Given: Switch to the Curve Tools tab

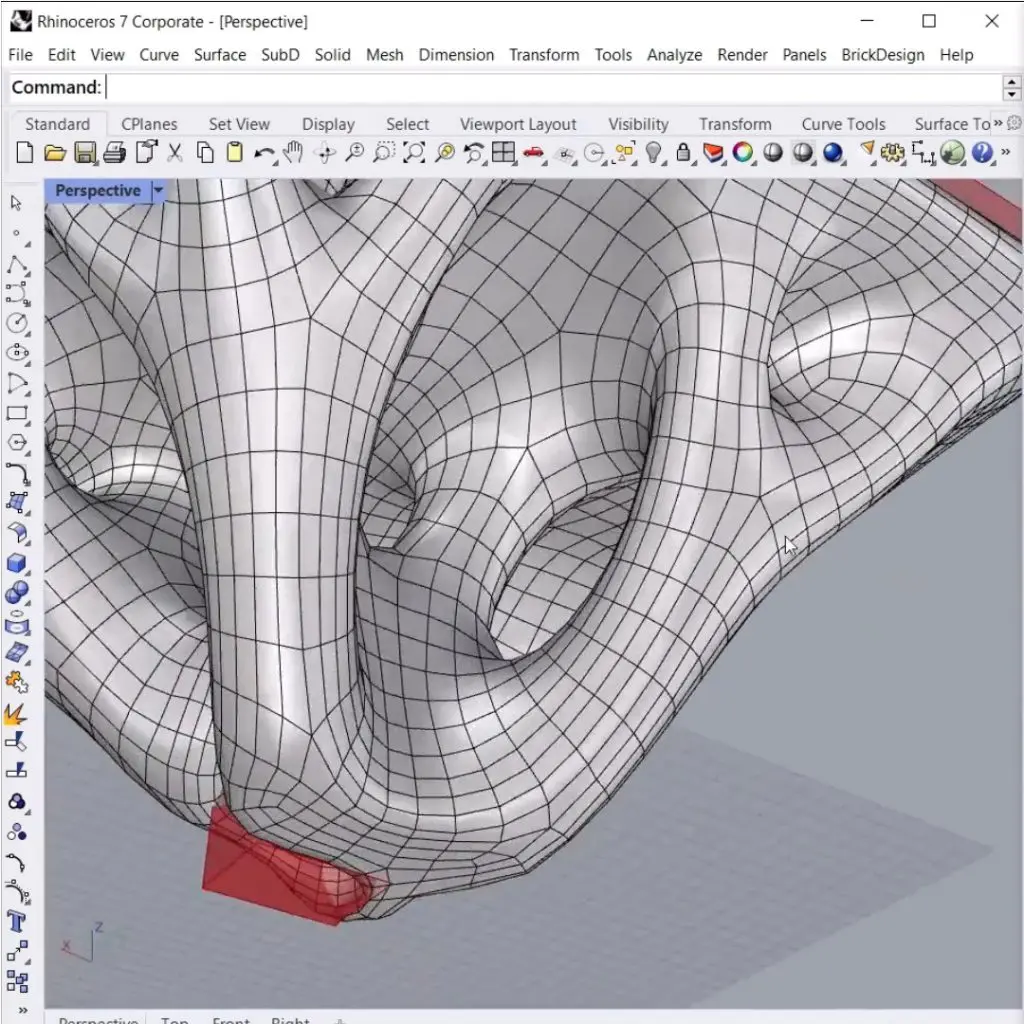Looking at the screenshot, I should pyautogui.click(x=843, y=124).
